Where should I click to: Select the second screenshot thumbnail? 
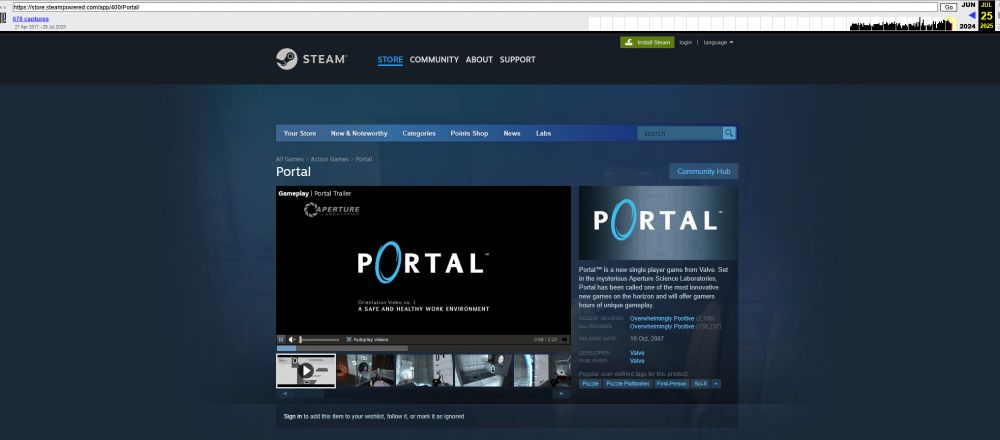366,370
